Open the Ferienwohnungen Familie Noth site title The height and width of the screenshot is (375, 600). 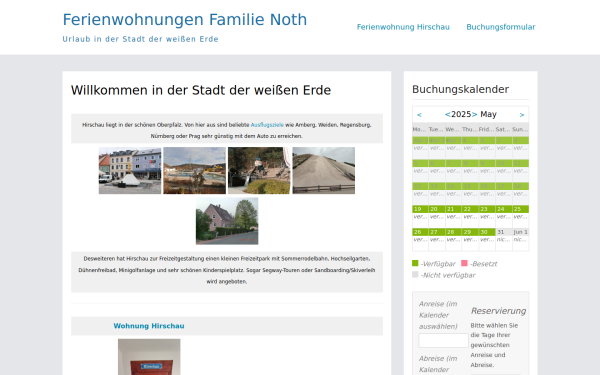pyautogui.click(x=185, y=20)
